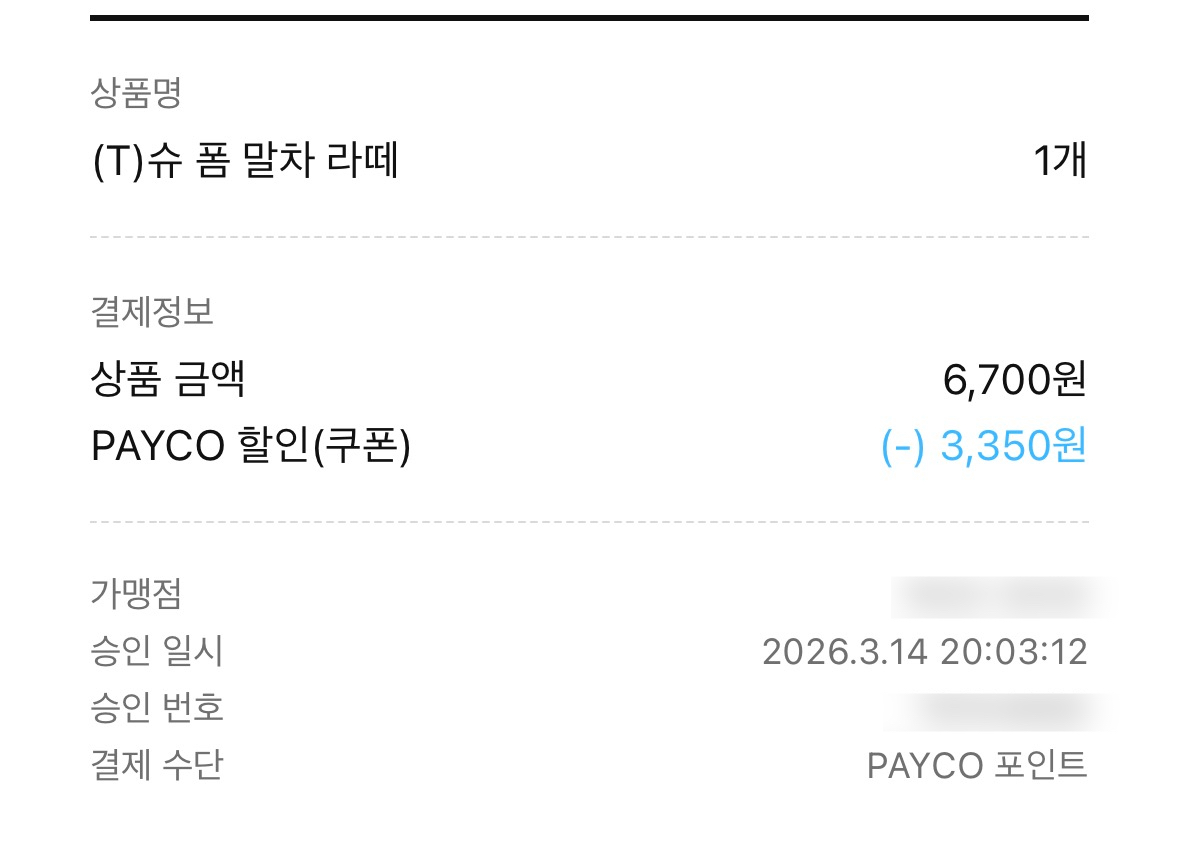Click the blue (-) 3,350원 discount amount
Screen dimensions: 1179x854
click(984, 446)
